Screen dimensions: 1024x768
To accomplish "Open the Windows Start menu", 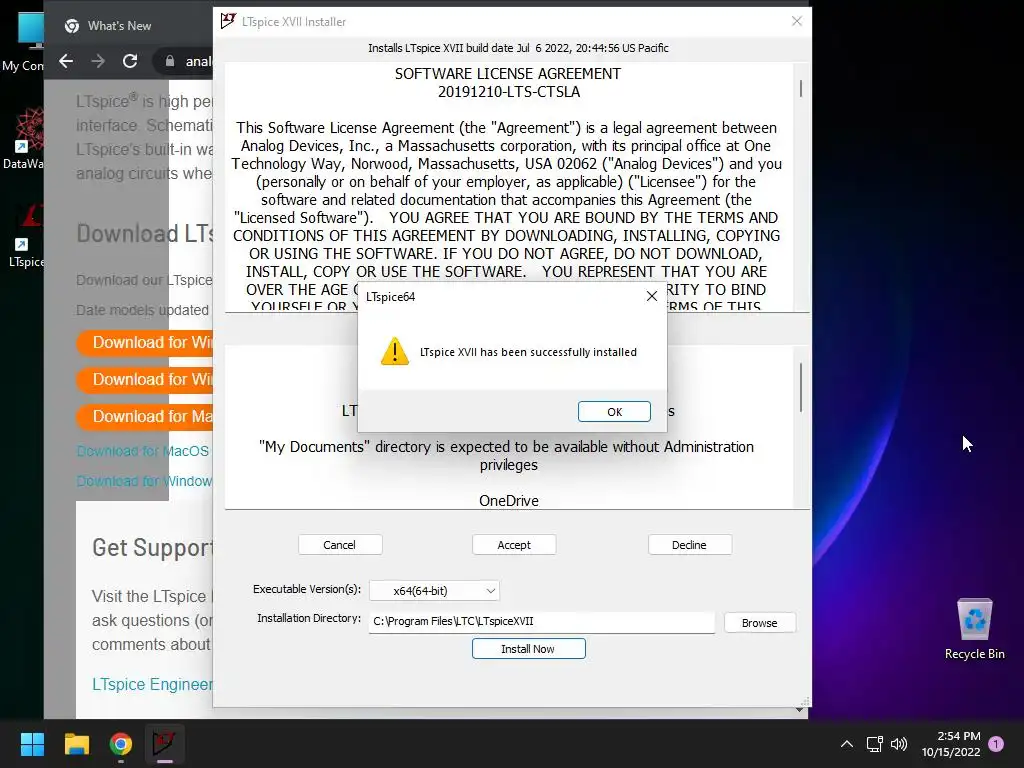I will (x=32, y=744).
